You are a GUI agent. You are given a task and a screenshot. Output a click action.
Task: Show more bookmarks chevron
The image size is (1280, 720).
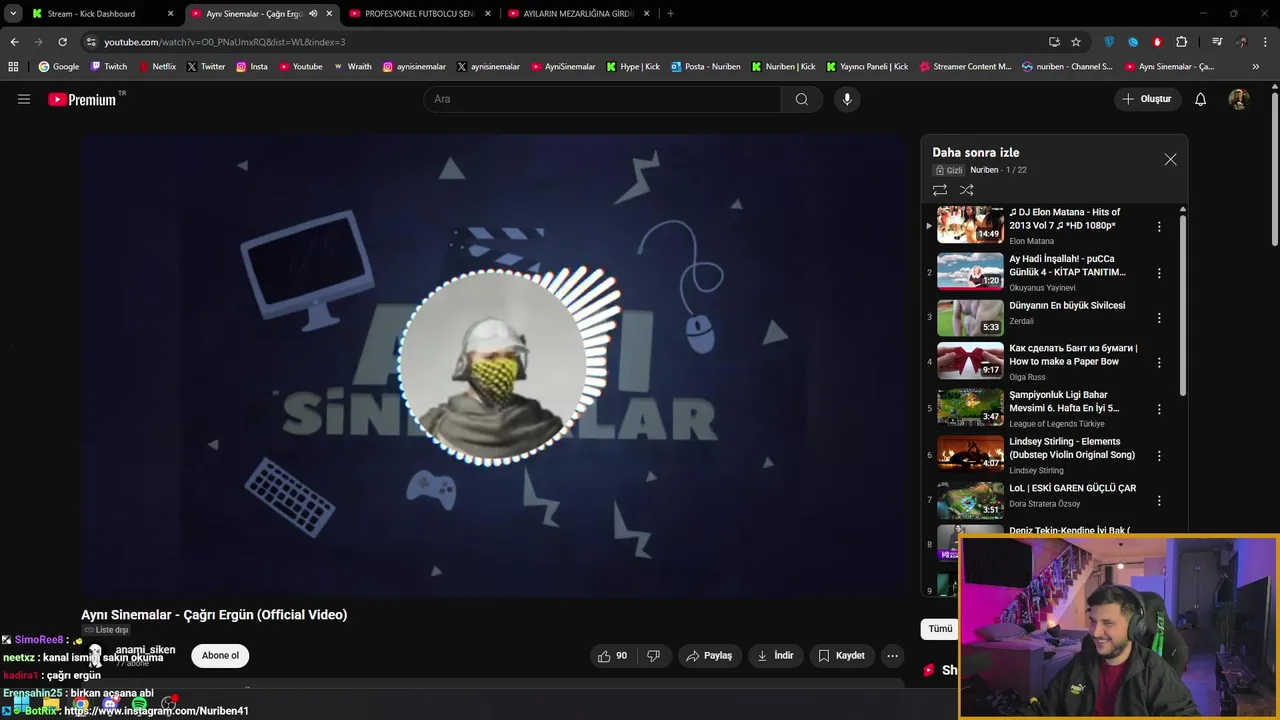pos(1256,67)
